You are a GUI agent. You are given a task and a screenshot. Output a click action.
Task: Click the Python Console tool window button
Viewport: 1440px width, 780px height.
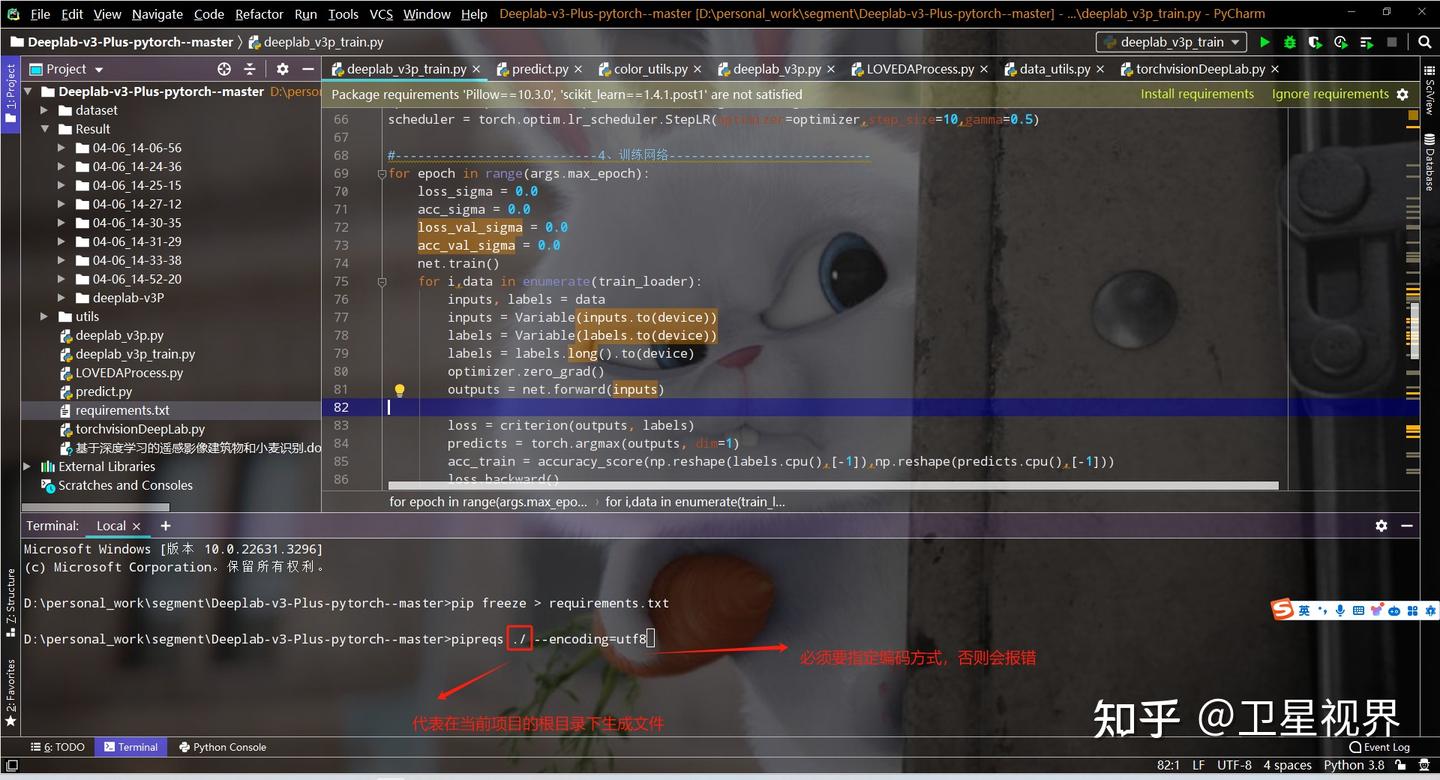point(222,747)
